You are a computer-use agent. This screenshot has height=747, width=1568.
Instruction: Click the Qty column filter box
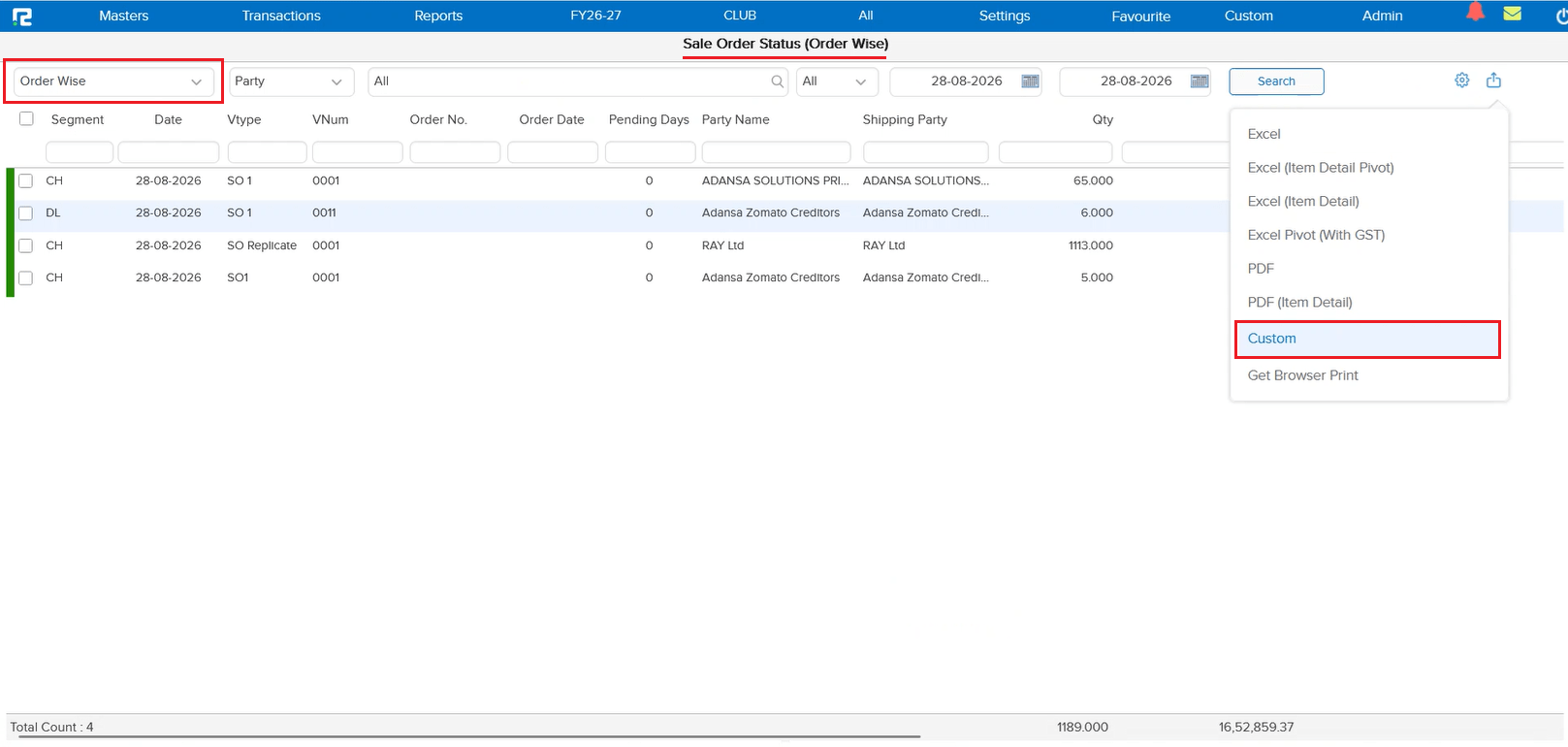tap(1055, 152)
